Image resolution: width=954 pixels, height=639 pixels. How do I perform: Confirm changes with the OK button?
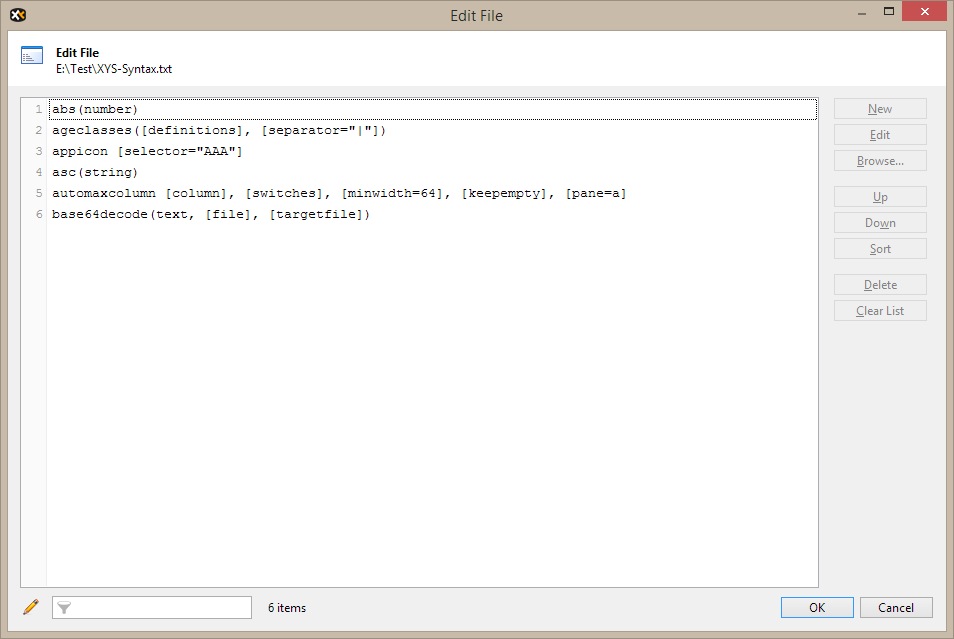click(x=817, y=608)
